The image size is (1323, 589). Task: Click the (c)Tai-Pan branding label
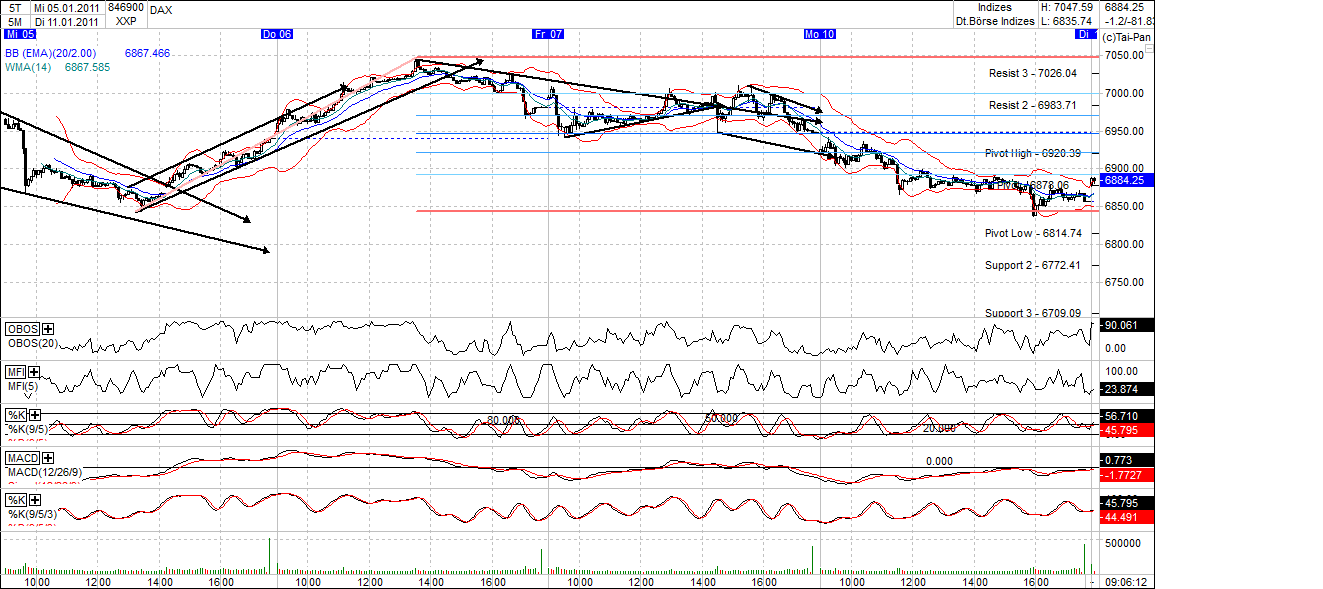point(1126,34)
